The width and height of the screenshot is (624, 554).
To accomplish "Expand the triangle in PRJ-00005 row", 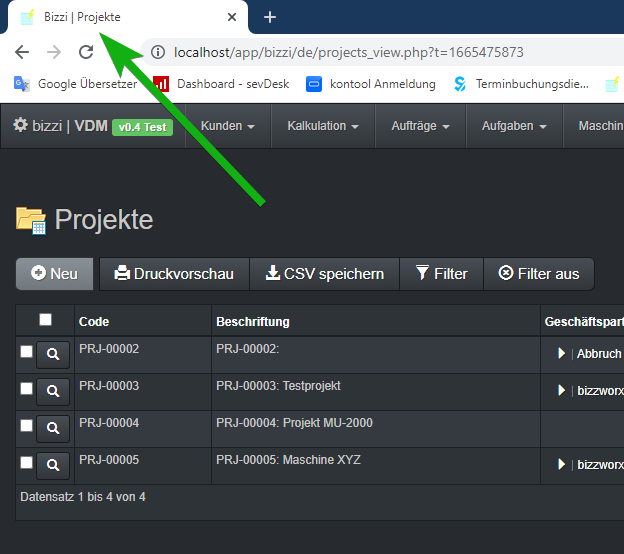I will click(562, 464).
